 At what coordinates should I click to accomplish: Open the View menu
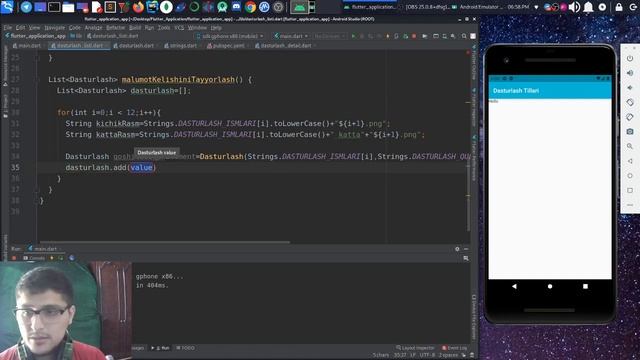point(34,28)
